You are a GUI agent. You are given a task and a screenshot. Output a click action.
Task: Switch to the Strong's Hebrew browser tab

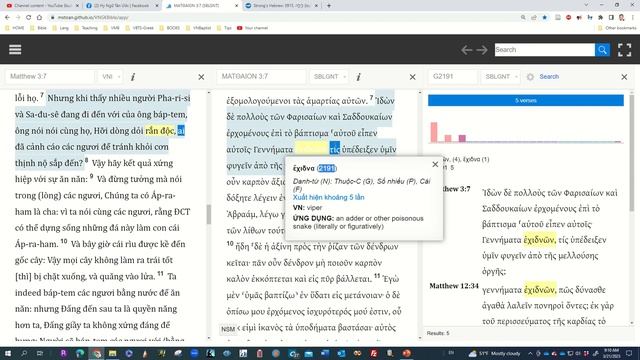282,6
